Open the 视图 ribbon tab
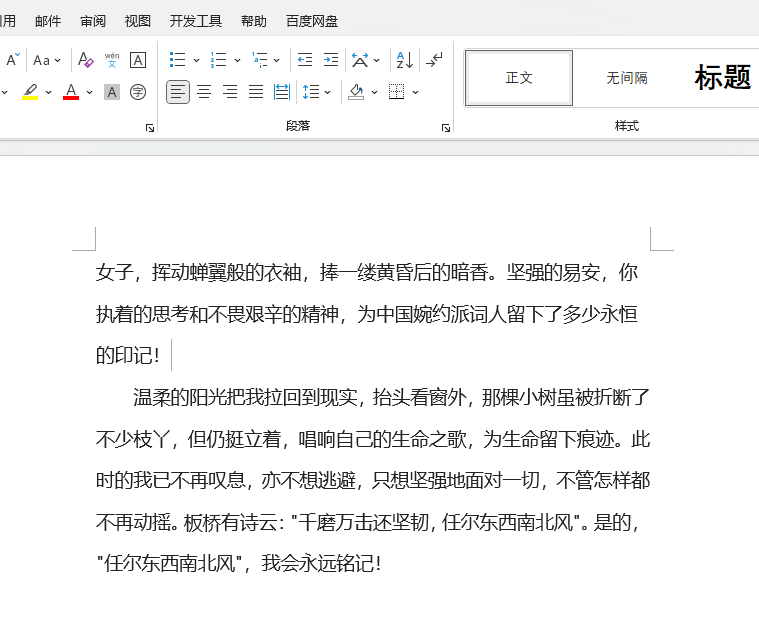 click(138, 21)
